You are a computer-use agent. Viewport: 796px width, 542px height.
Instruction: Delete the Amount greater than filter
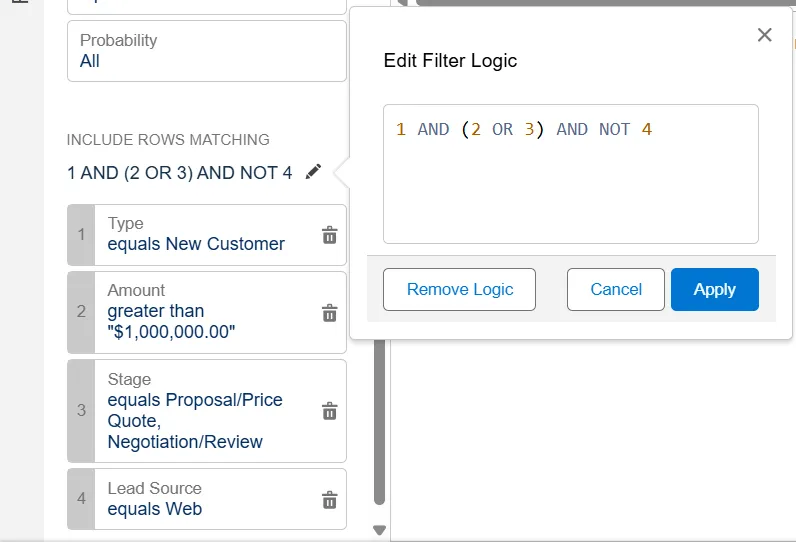pyautogui.click(x=329, y=313)
